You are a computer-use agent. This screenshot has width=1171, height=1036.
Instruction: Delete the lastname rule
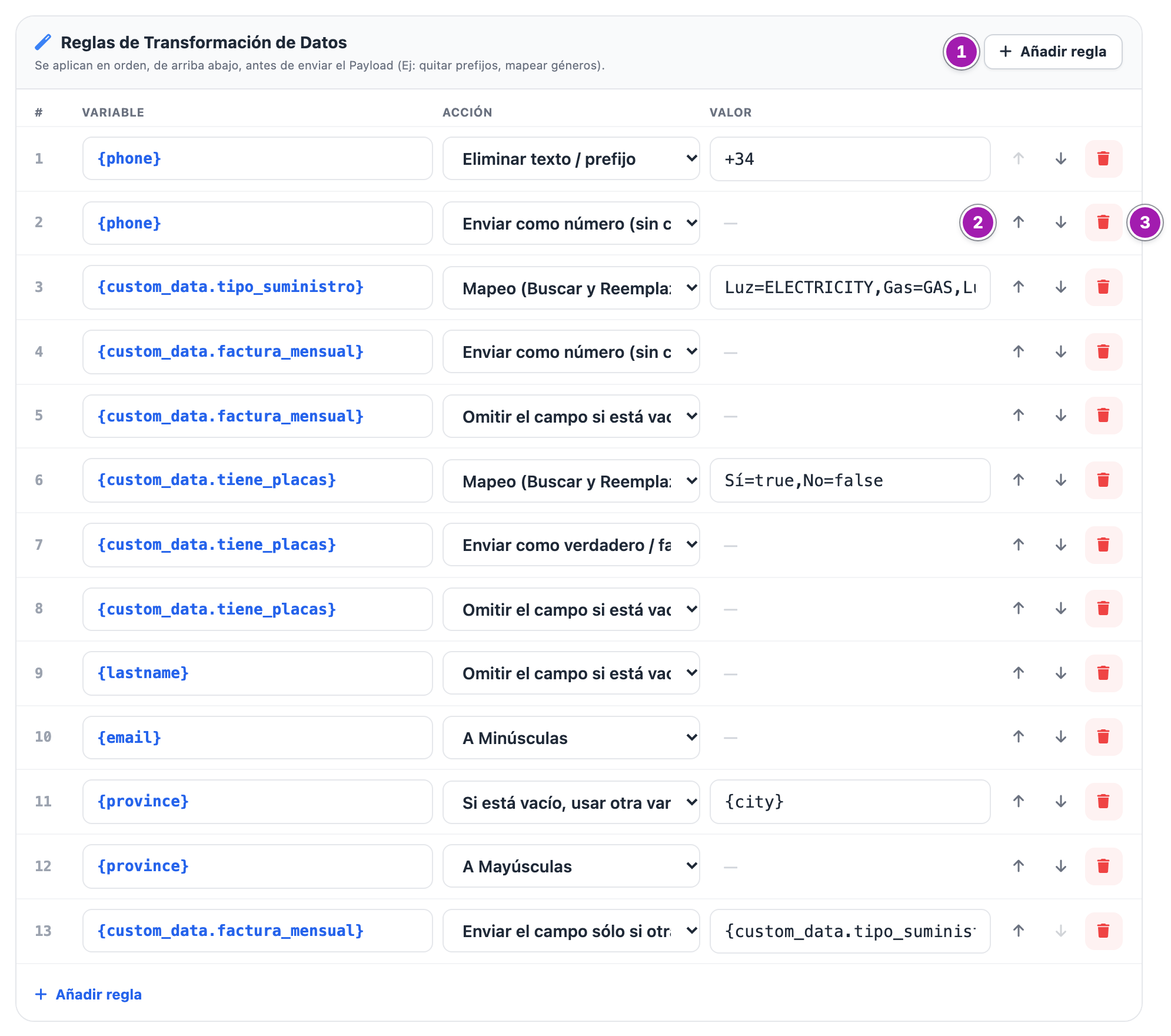point(1103,673)
